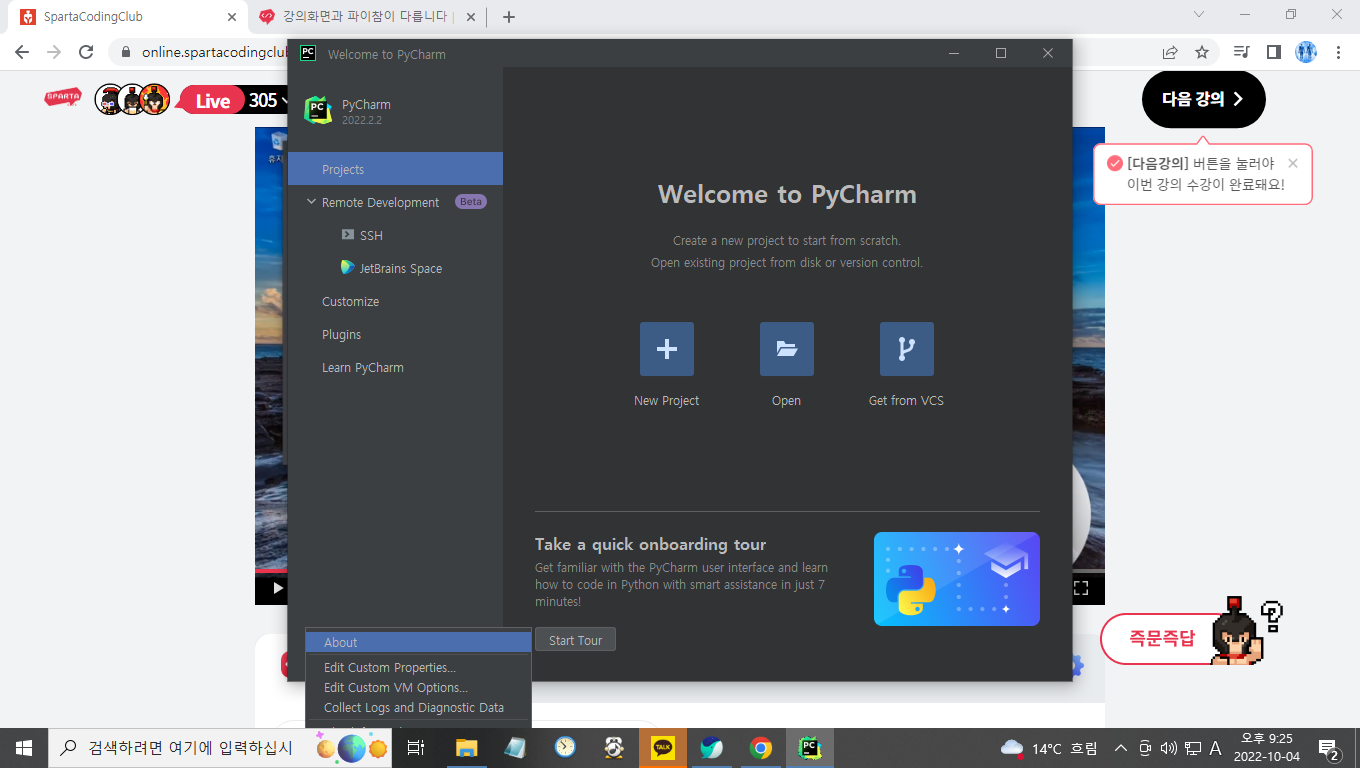Bookmark this page with the star icon
This screenshot has width=1360, height=768.
pyautogui.click(x=1202, y=52)
